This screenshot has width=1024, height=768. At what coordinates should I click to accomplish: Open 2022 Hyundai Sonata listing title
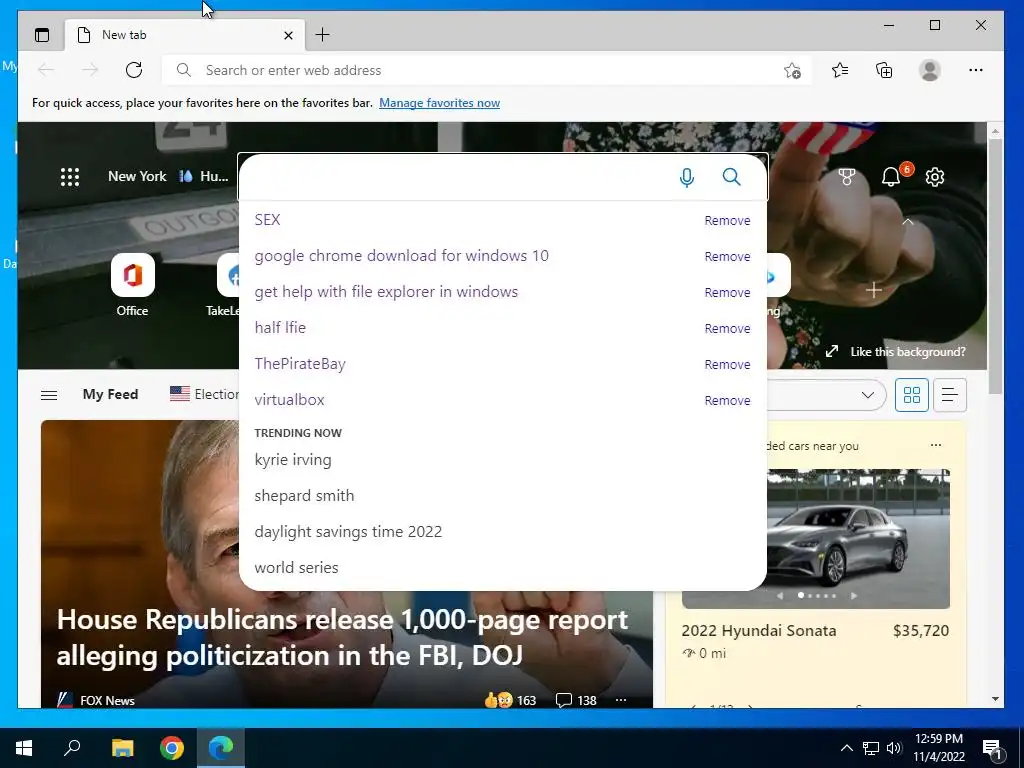tap(759, 631)
